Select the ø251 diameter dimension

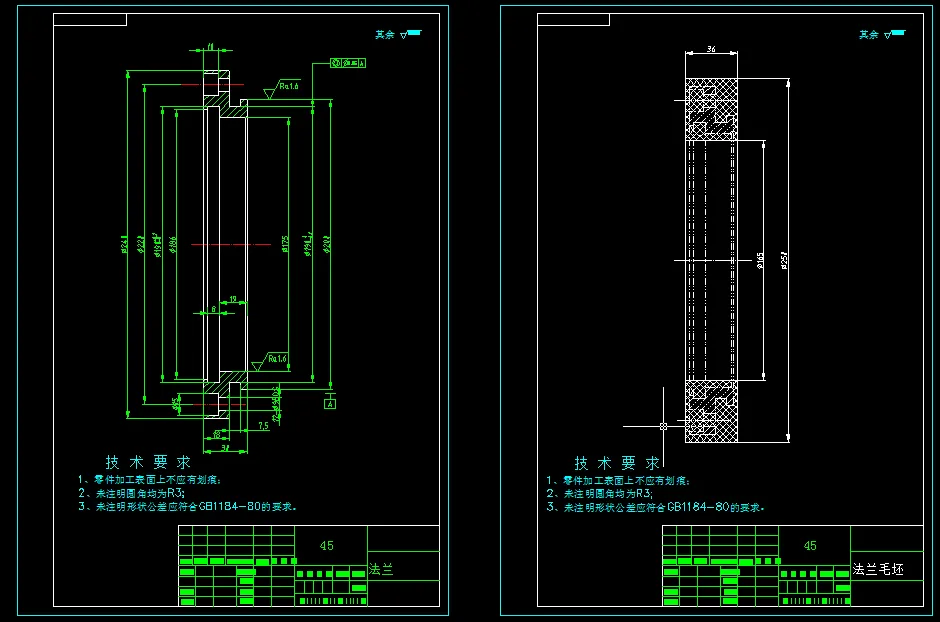[784, 260]
